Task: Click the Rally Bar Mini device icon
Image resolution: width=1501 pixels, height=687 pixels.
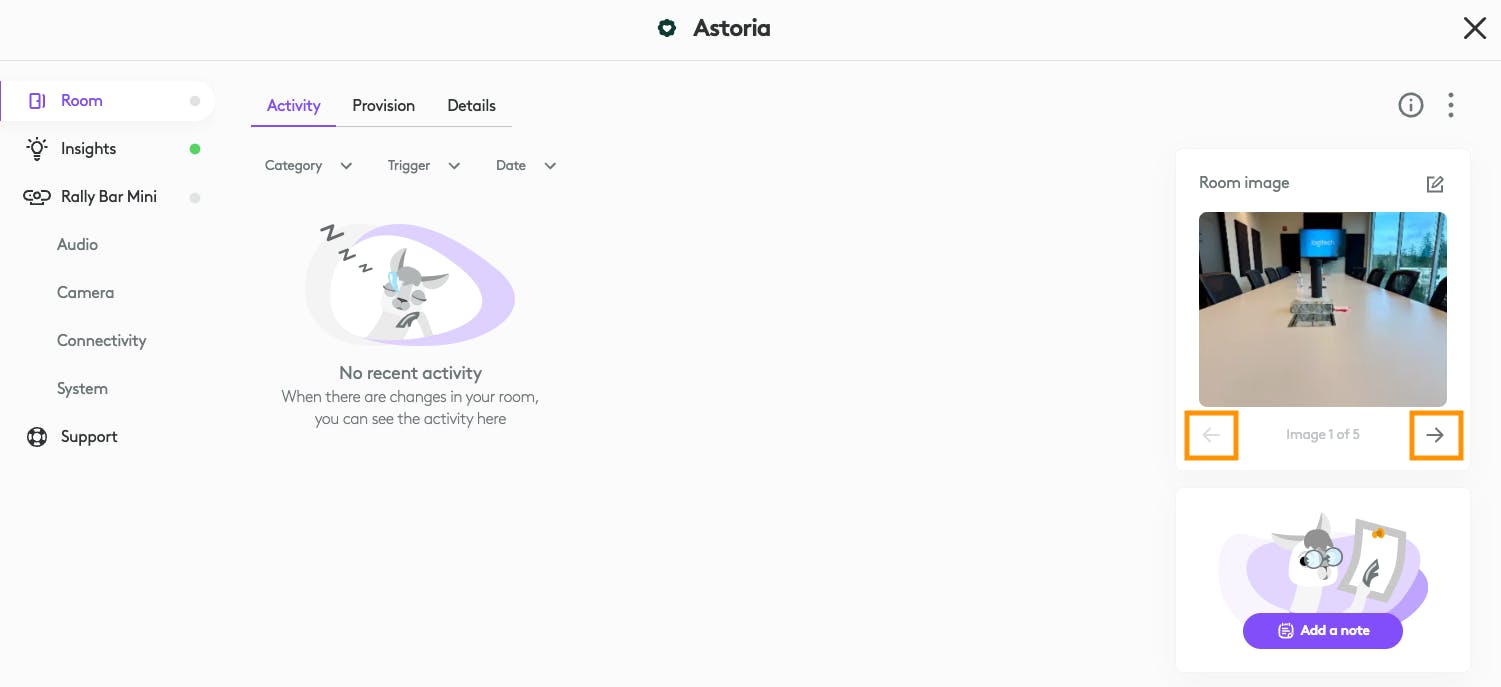Action: coord(37,197)
